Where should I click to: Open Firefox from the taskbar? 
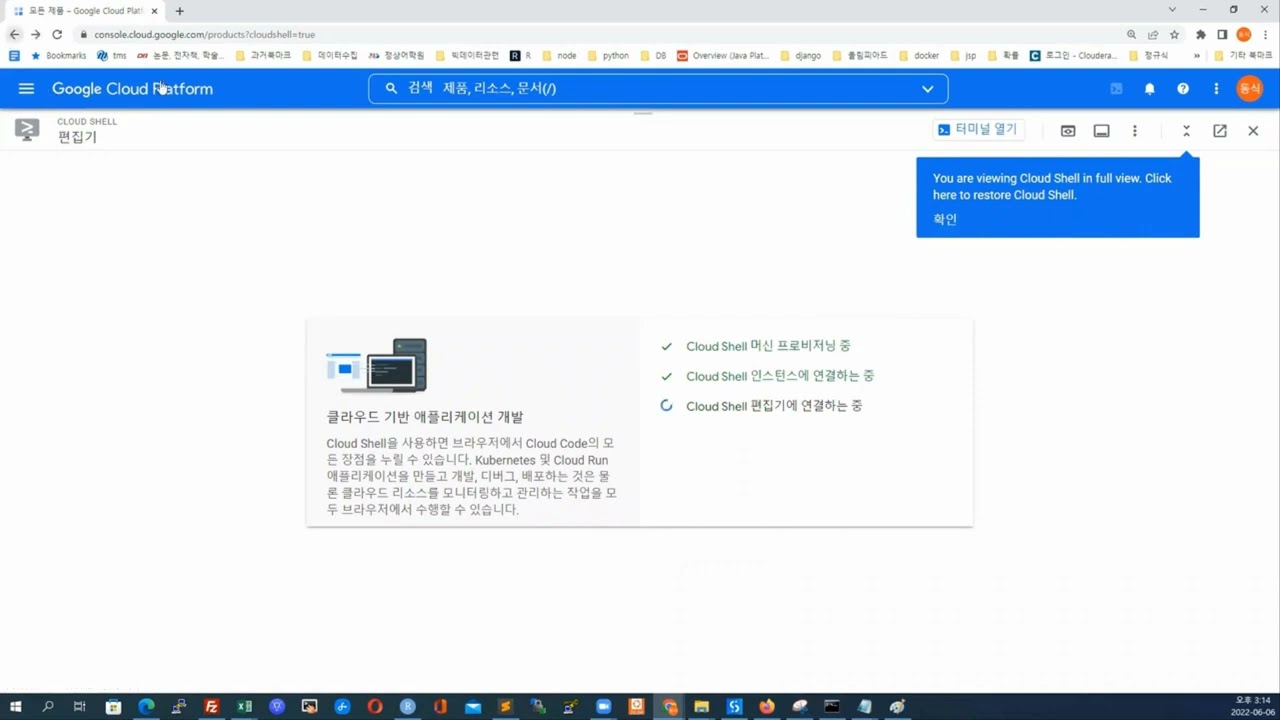[767, 707]
